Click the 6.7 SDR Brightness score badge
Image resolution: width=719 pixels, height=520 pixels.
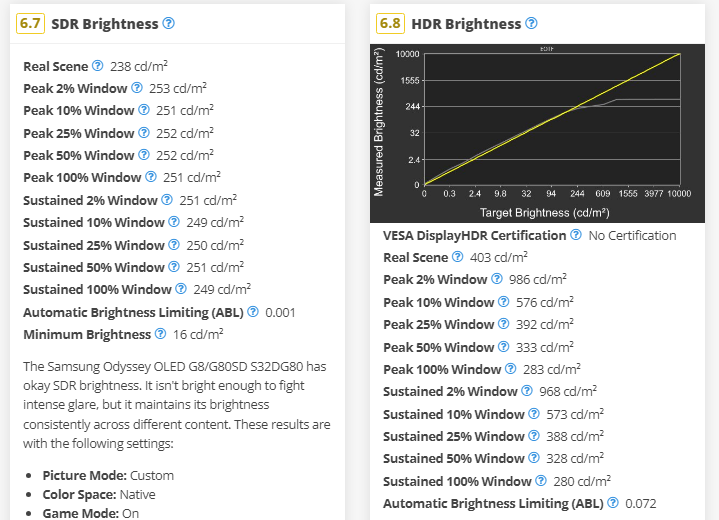30,23
